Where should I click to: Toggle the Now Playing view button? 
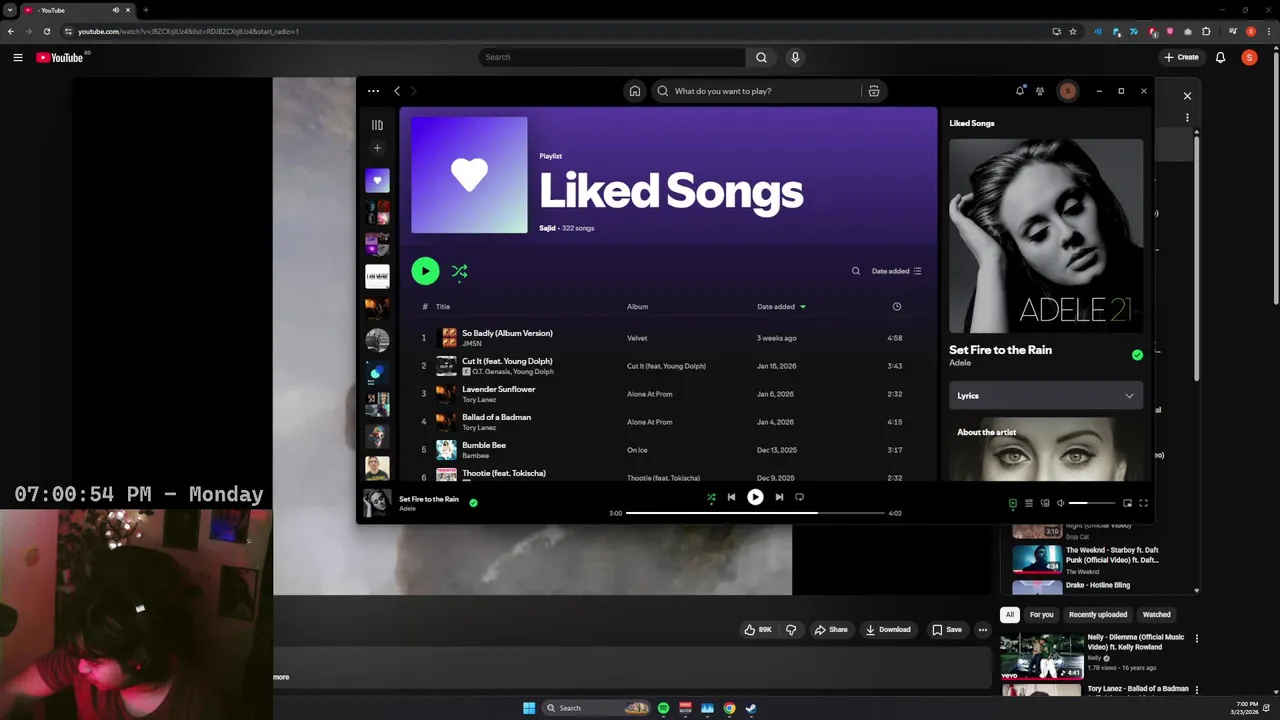[1013, 503]
